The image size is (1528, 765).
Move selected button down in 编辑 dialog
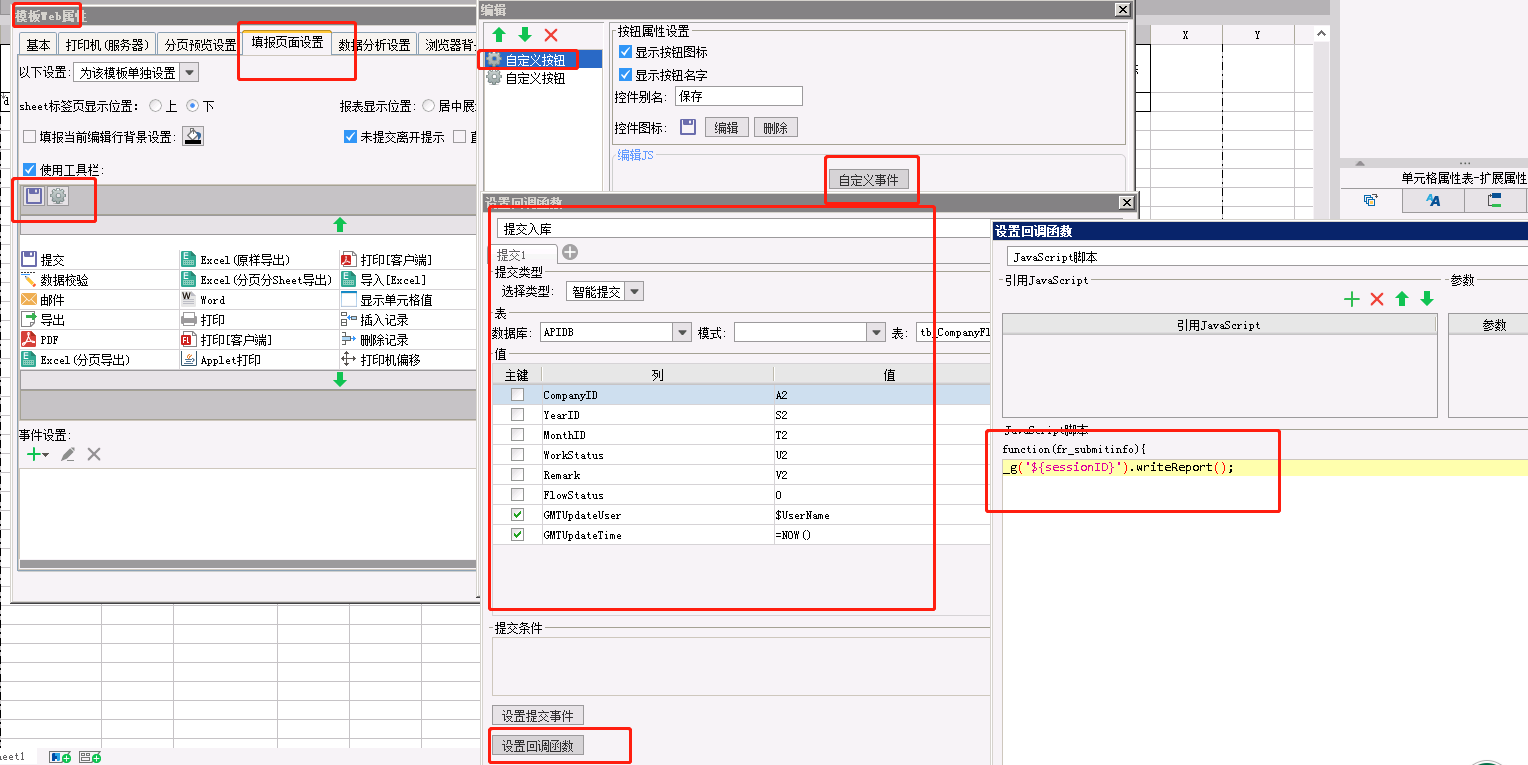click(x=525, y=35)
